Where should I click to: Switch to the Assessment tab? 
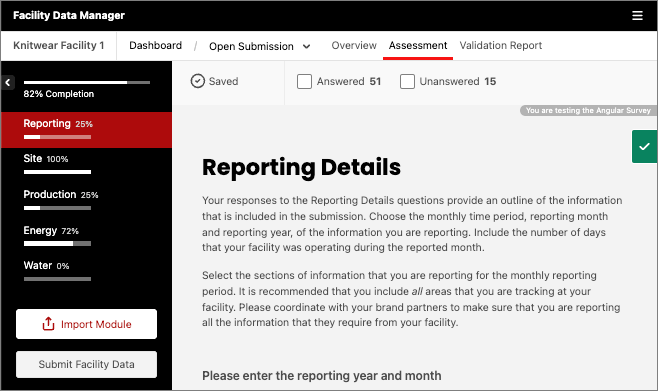[418, 45]
